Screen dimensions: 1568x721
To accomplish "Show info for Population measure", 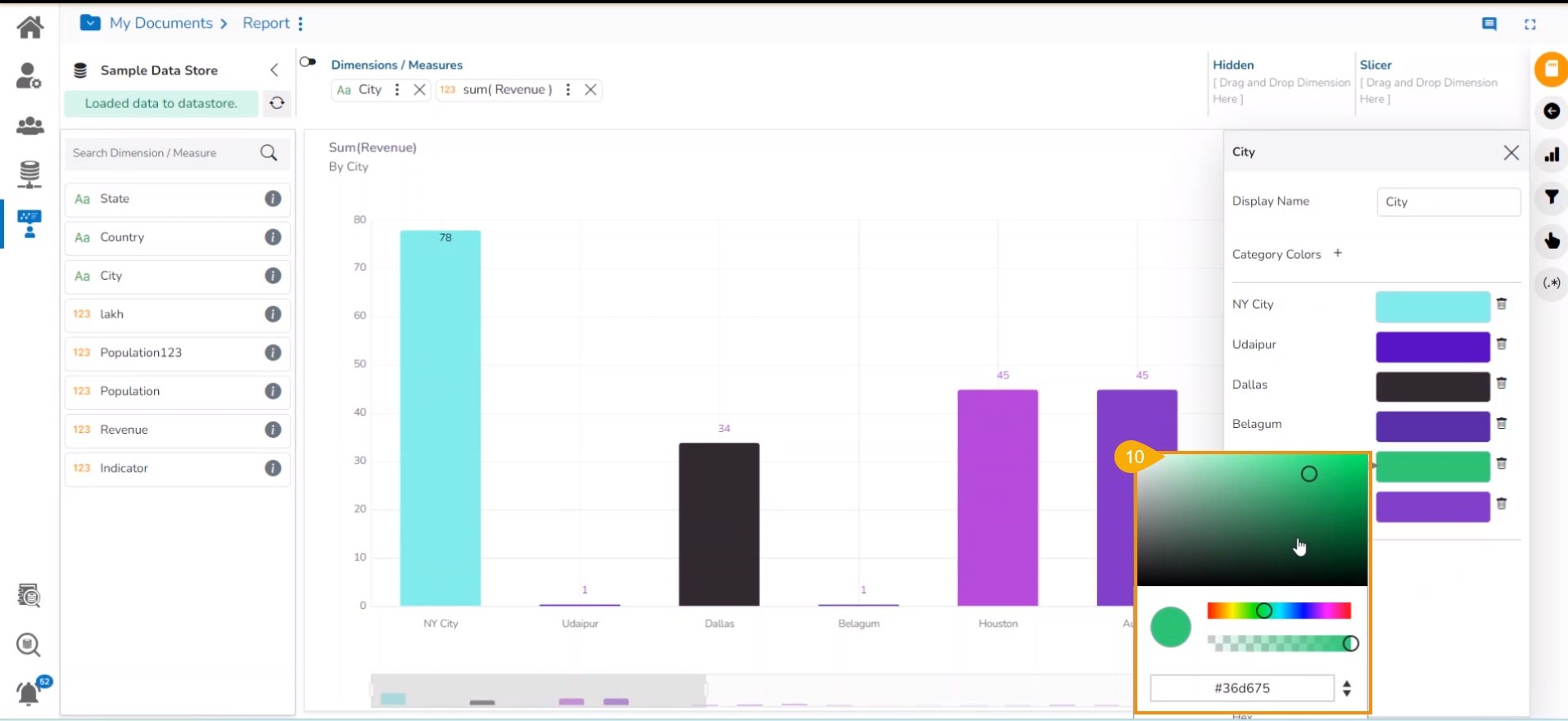I will pyautogui.click(x=273, y=391).
